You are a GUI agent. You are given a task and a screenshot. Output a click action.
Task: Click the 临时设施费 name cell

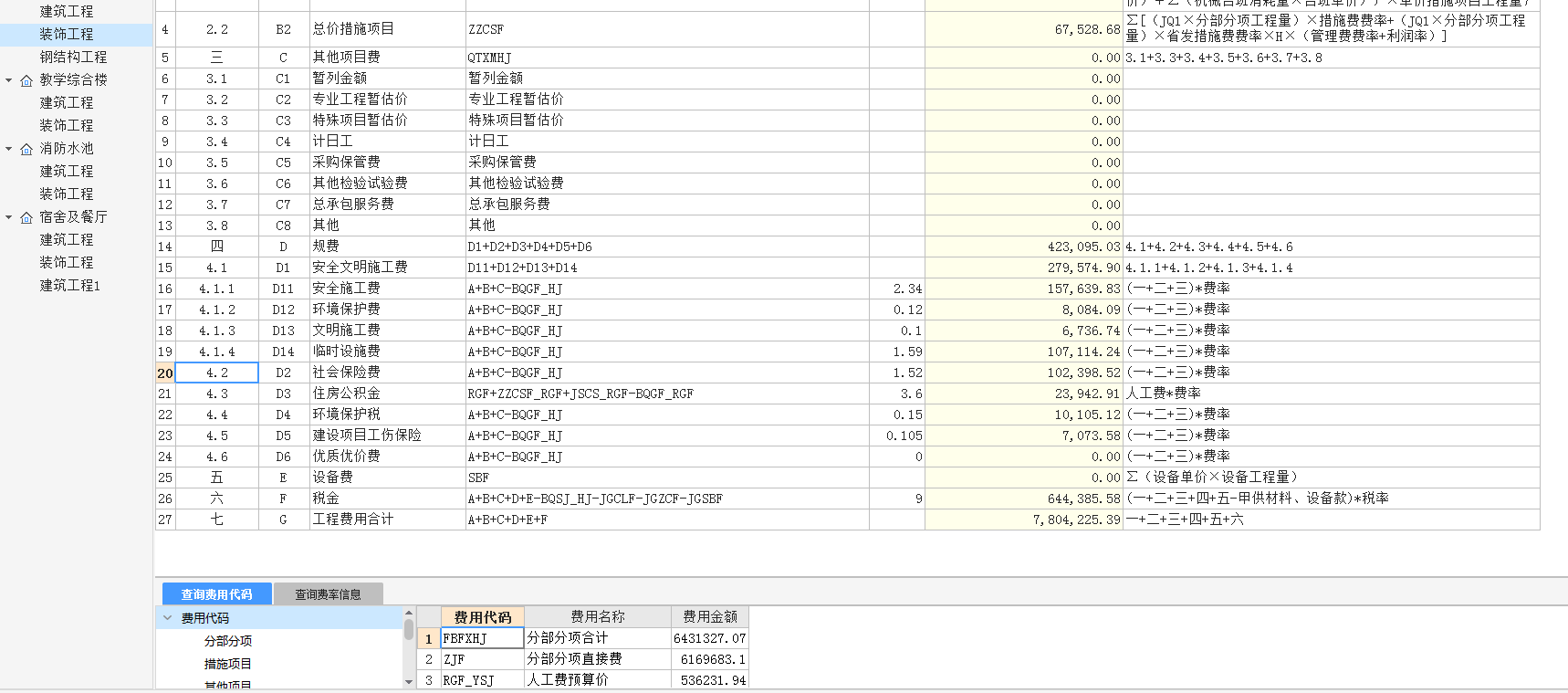pos(387,352)
